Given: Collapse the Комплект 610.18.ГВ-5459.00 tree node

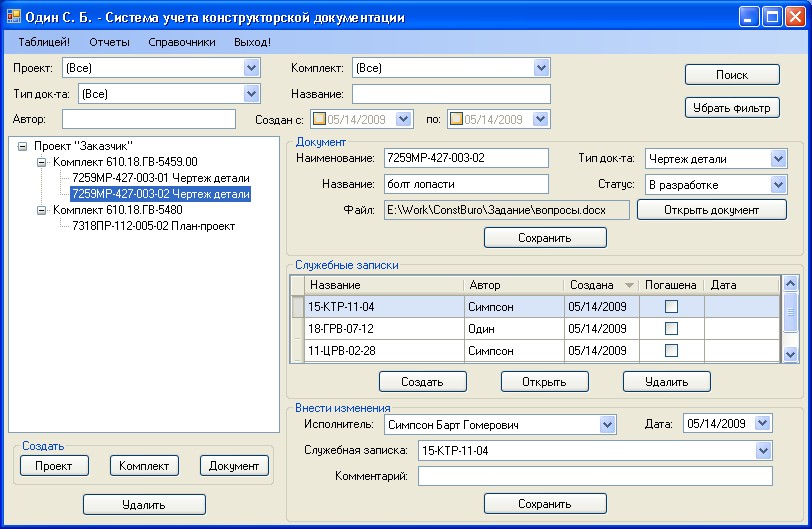Looking at the screenshot, I should click(x=42, y=162).
